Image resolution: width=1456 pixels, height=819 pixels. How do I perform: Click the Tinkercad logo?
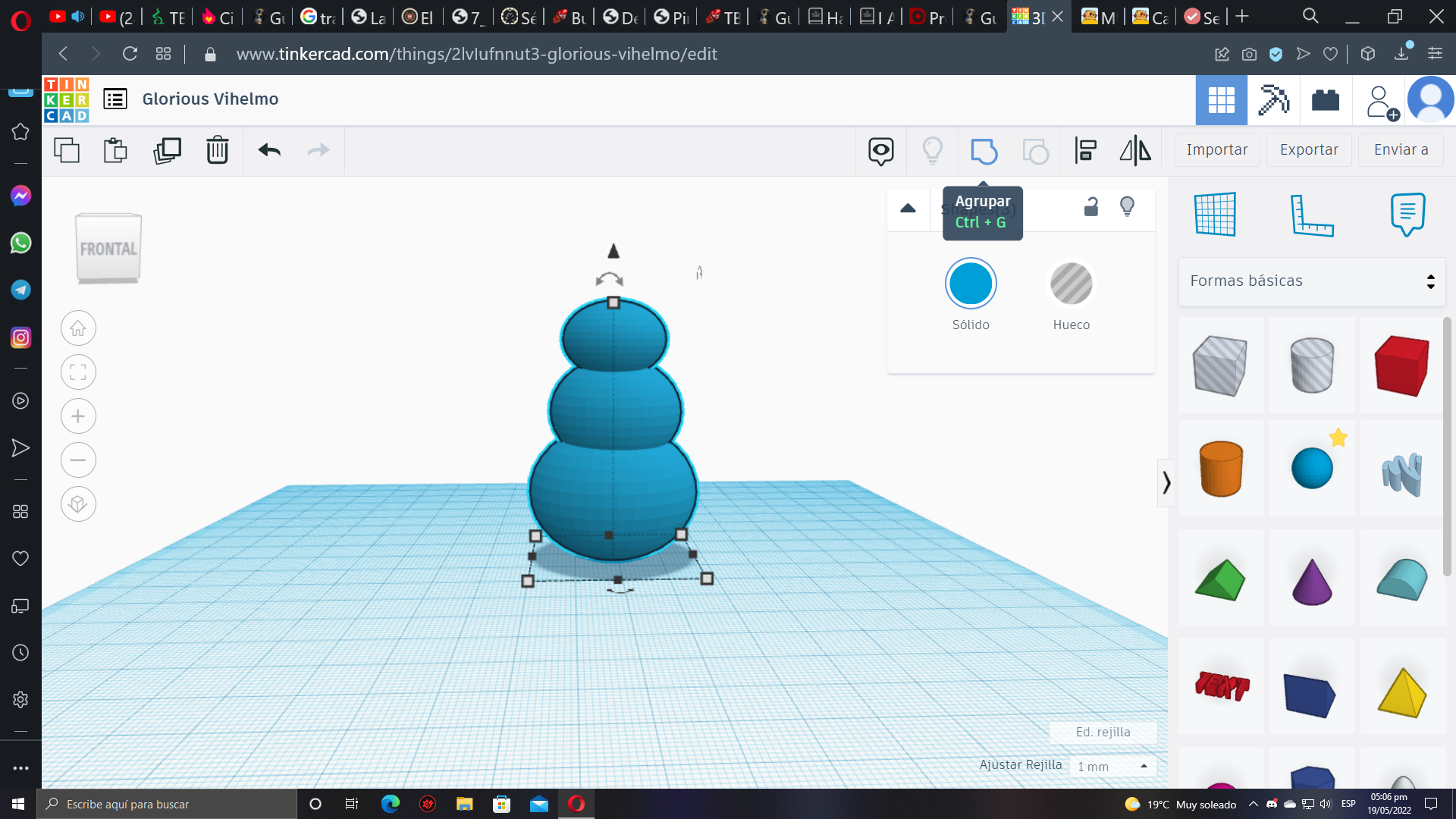66,100
